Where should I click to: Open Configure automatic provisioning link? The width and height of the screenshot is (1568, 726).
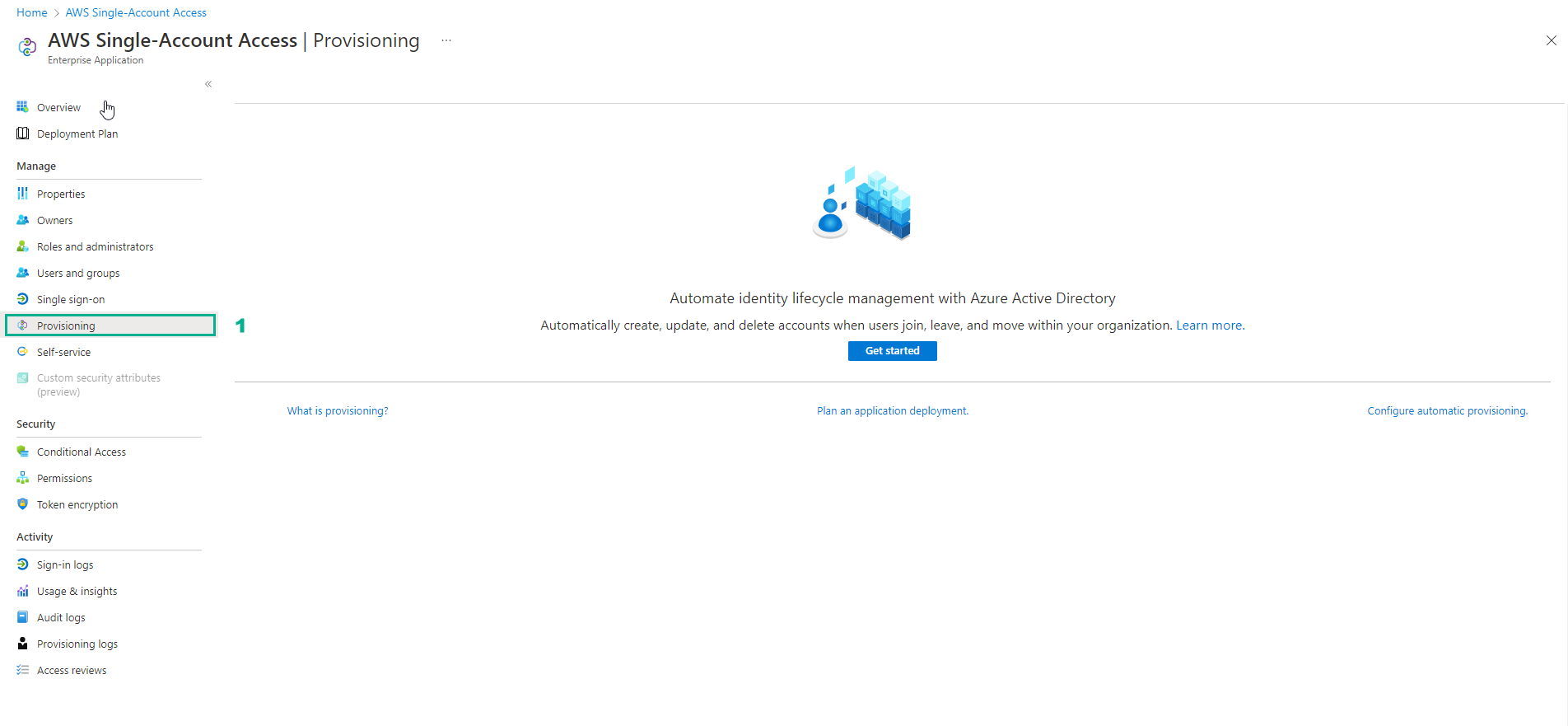click(1447, 411)
